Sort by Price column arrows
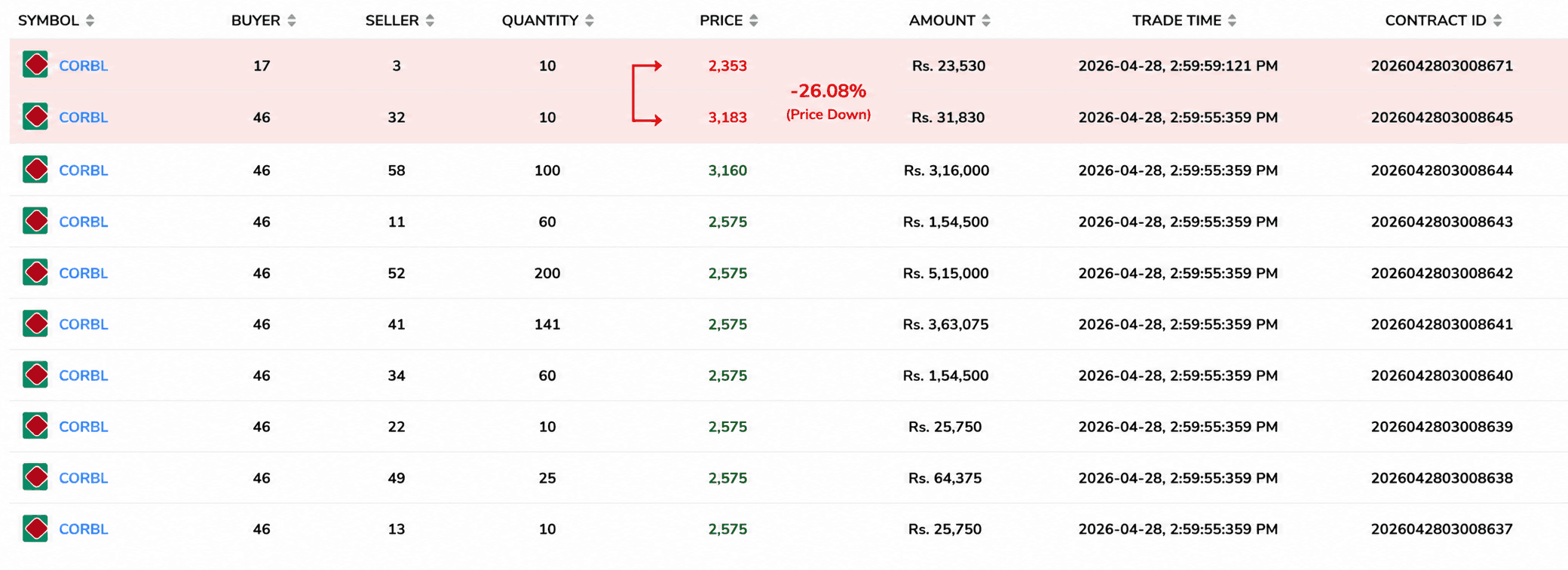This screenshot has width=1568, height=570. [754, 21]
